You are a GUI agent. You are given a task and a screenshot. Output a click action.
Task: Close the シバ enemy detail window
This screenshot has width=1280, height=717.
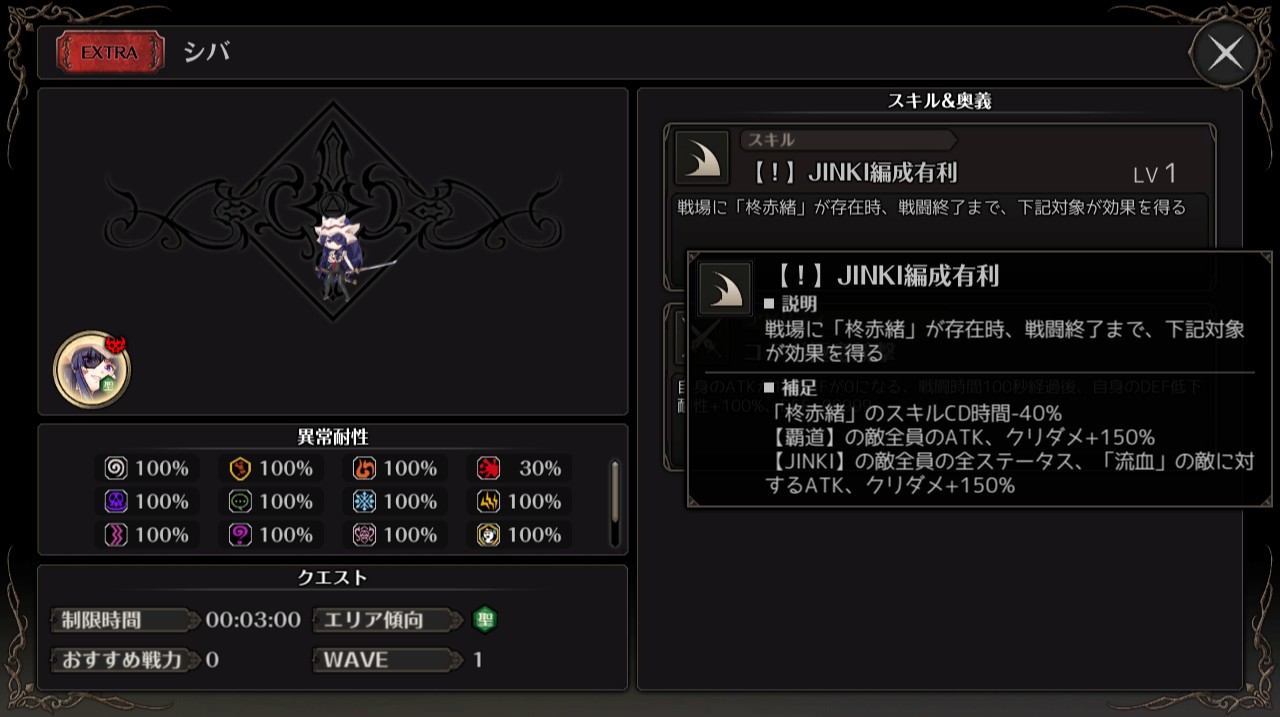click(x=1225, y=52)
